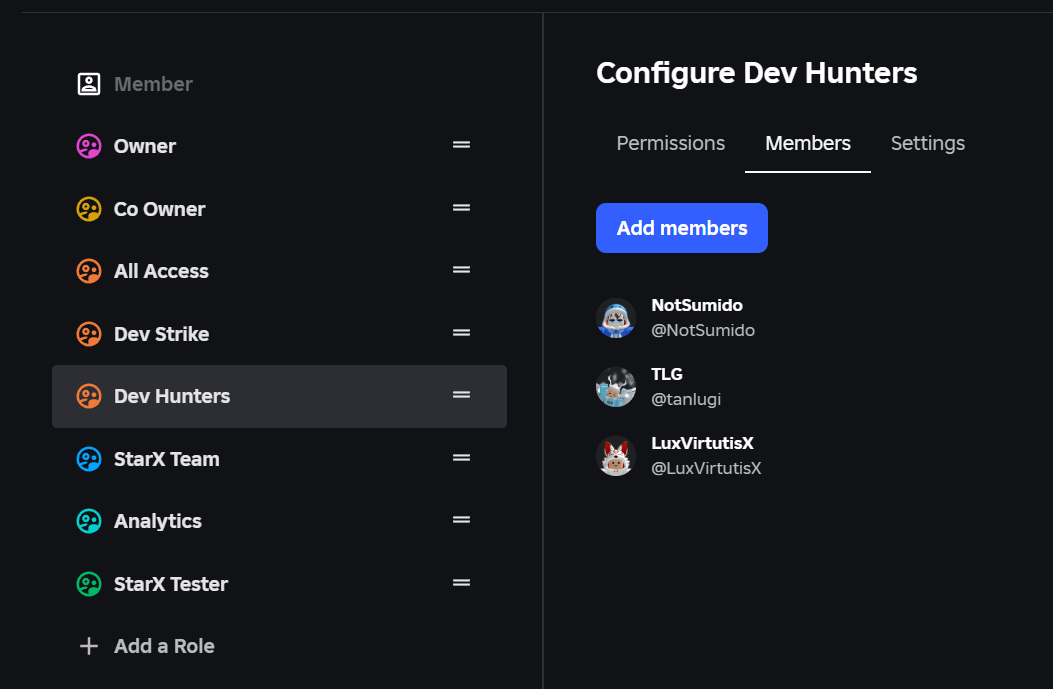The height and width of the screenshot is (689, 1053).
Task: Click the reorder handle beside Owner
Action: click(461, 144)
